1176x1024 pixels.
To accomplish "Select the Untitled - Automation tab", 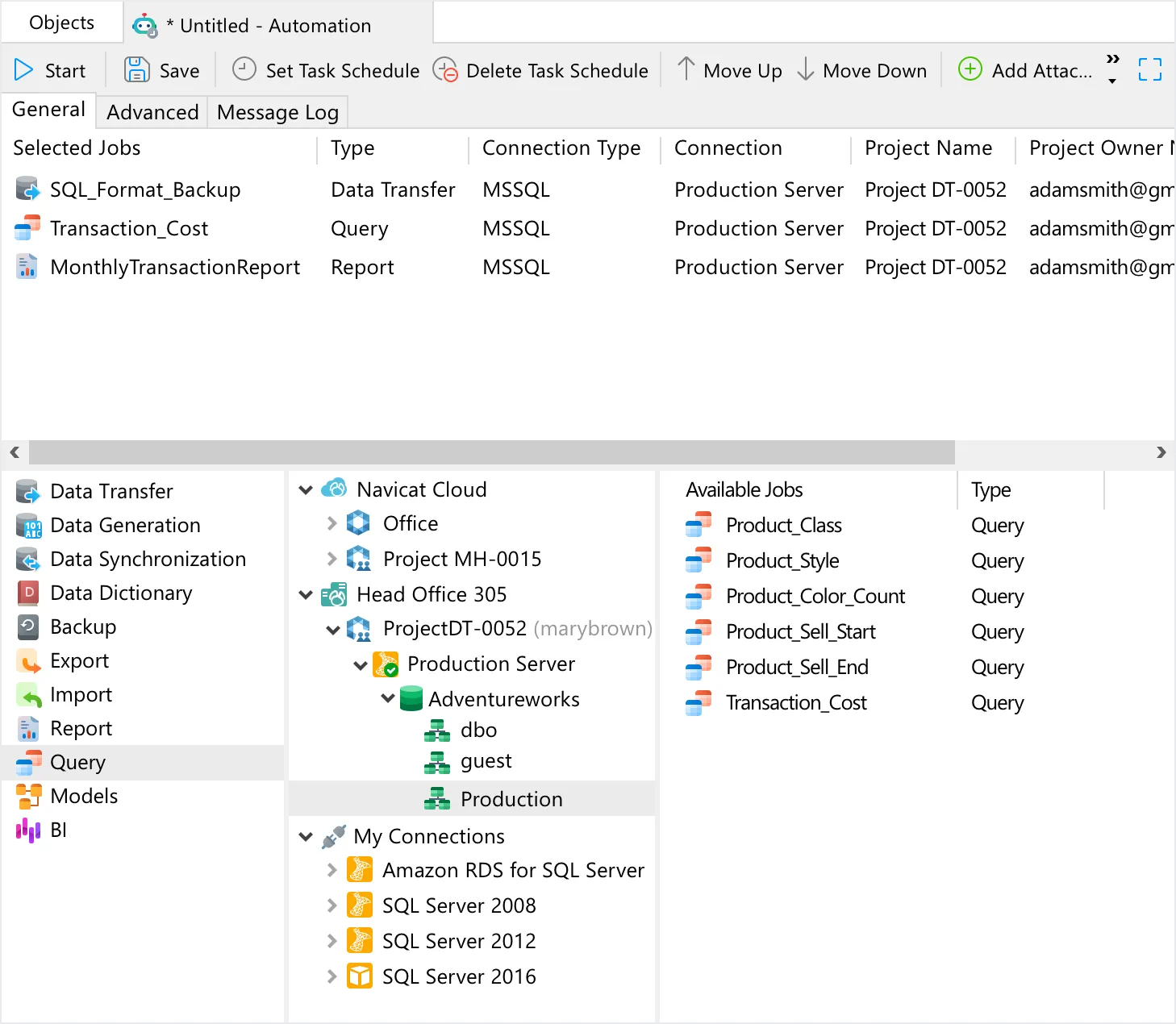I will [x=278, y=26].
